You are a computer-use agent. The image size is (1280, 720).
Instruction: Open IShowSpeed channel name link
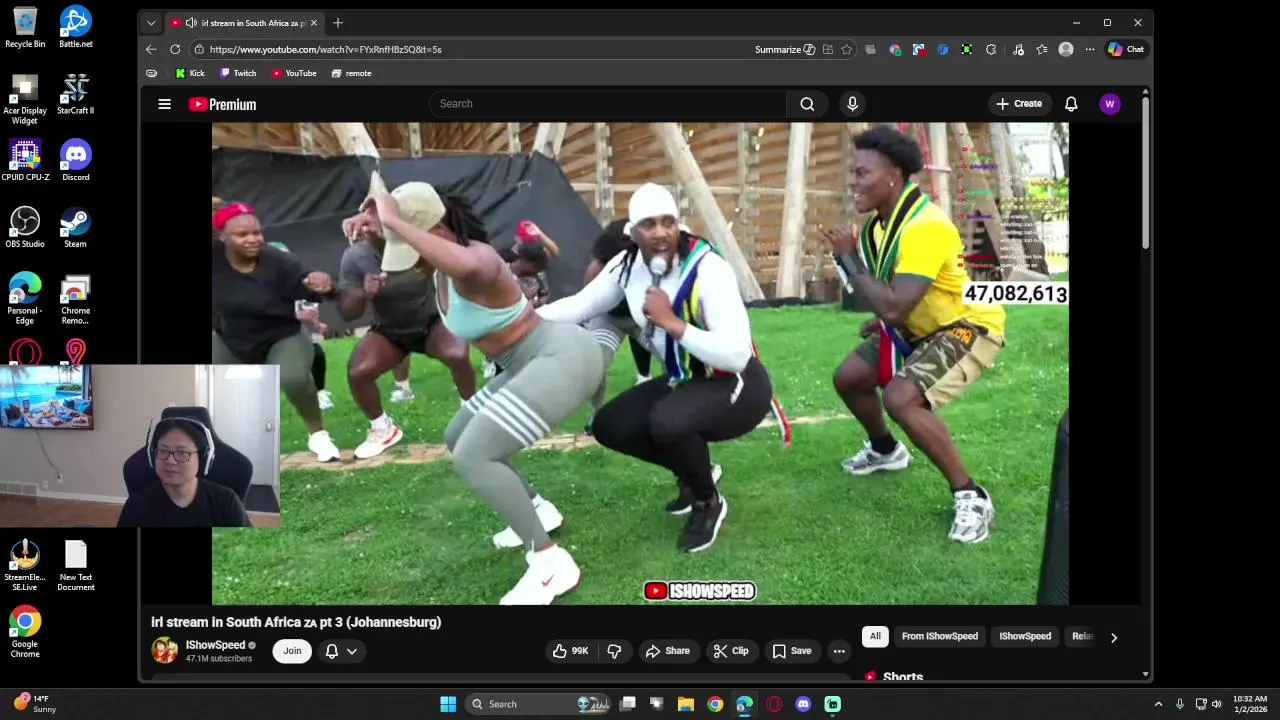point(215,645)
